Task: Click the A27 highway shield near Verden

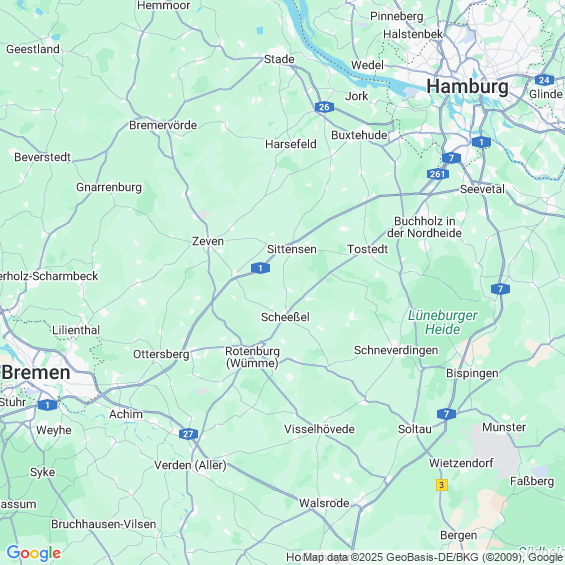Action: click(188, 434)
